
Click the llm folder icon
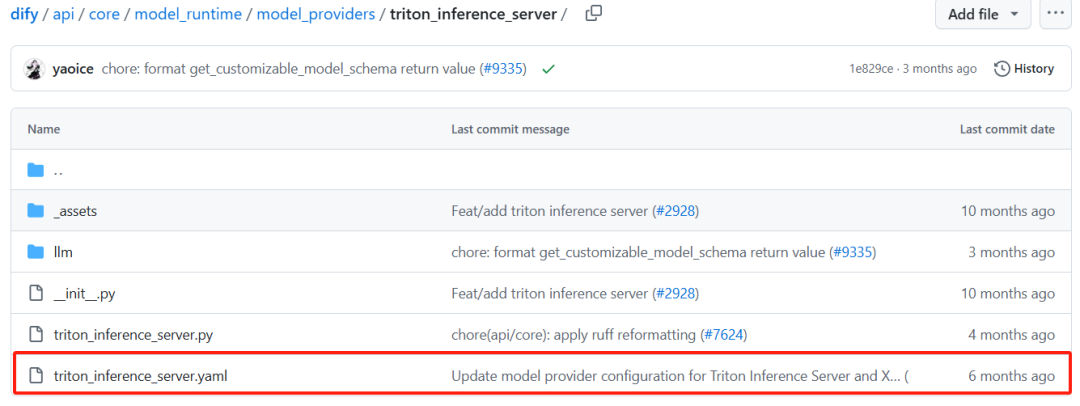[x=36, y=252]
